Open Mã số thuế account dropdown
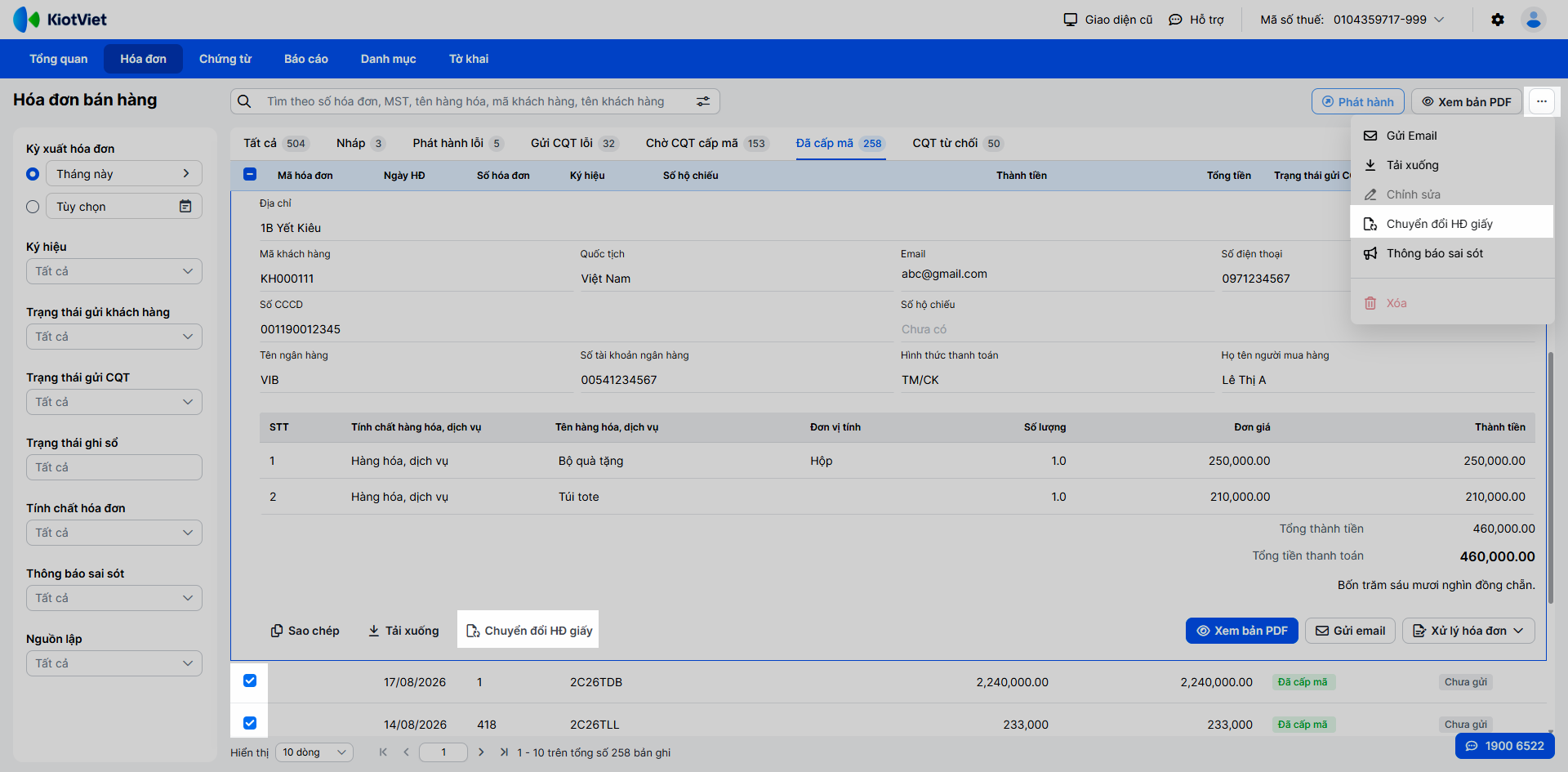 (1352, 20)
